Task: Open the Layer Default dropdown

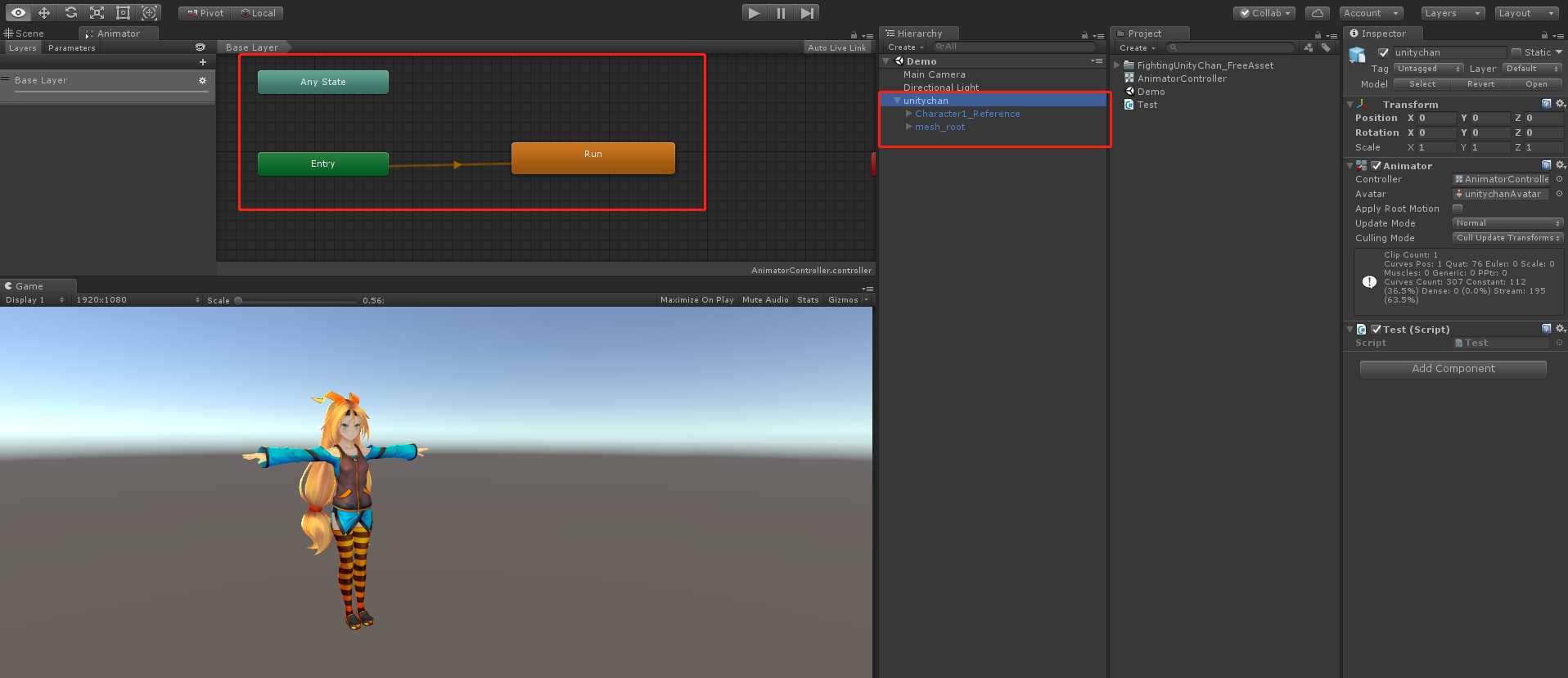Action: 1533,69
